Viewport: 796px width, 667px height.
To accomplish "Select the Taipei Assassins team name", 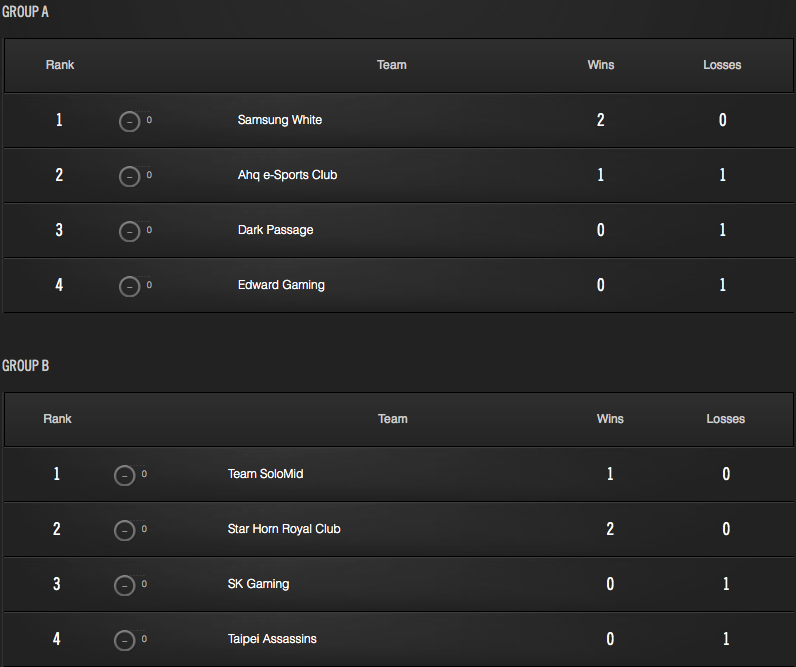I will [272, 639].
